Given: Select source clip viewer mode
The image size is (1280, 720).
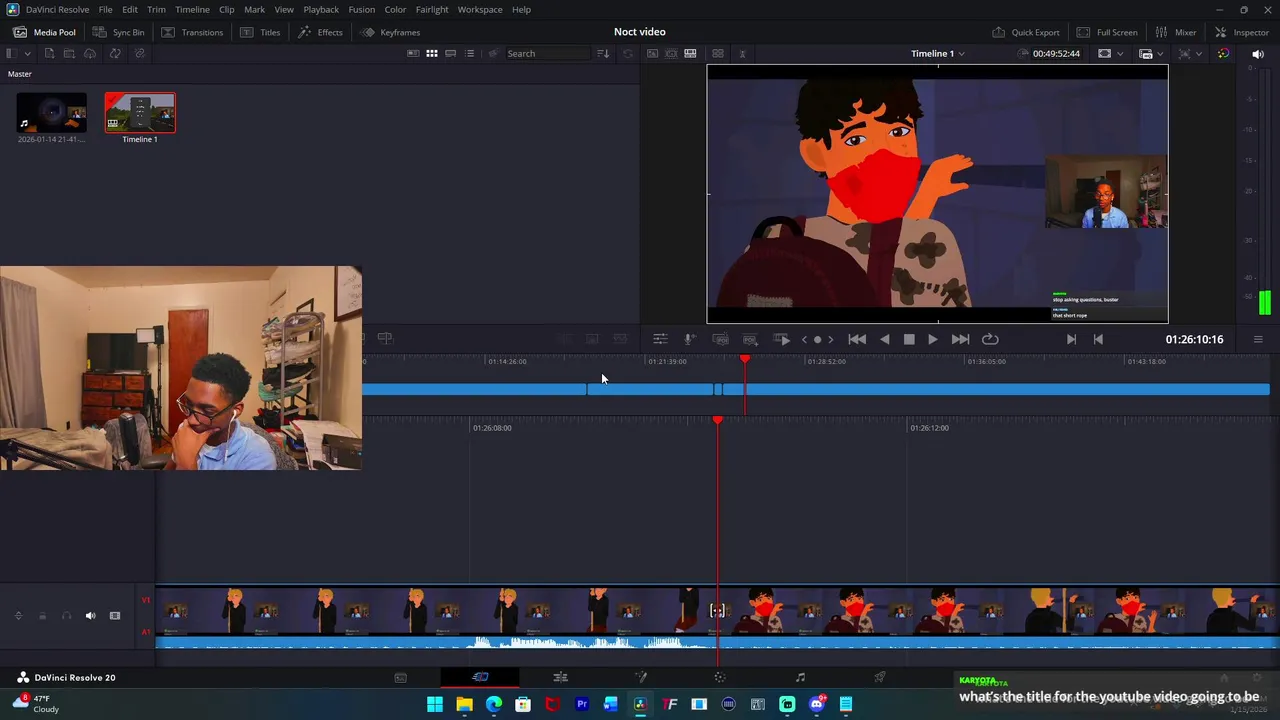Looking at the screenshot, I should click(x=652, y=53).
